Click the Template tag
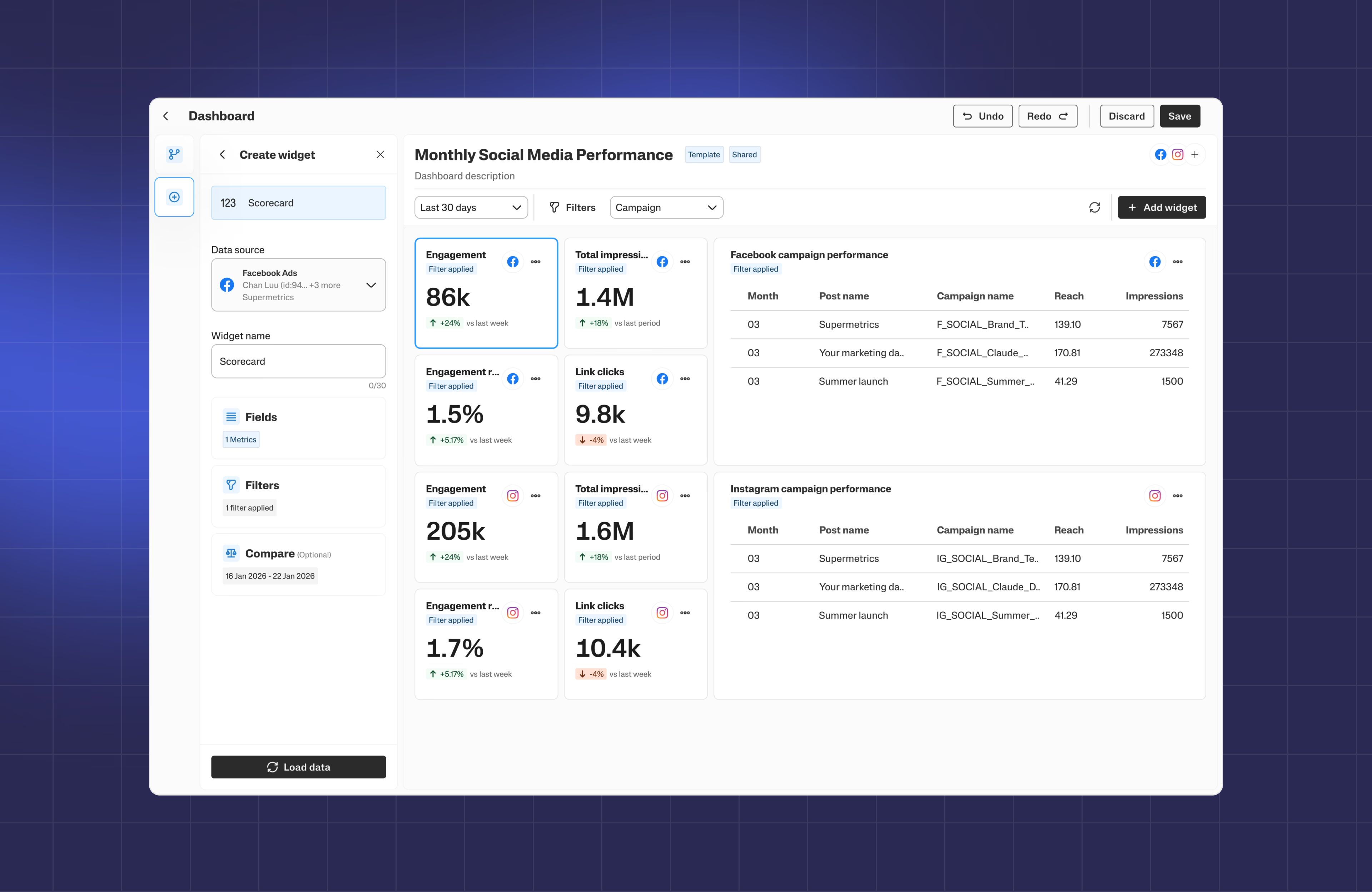The width and height of the screenshot is (1372, 892). [704, 154]
